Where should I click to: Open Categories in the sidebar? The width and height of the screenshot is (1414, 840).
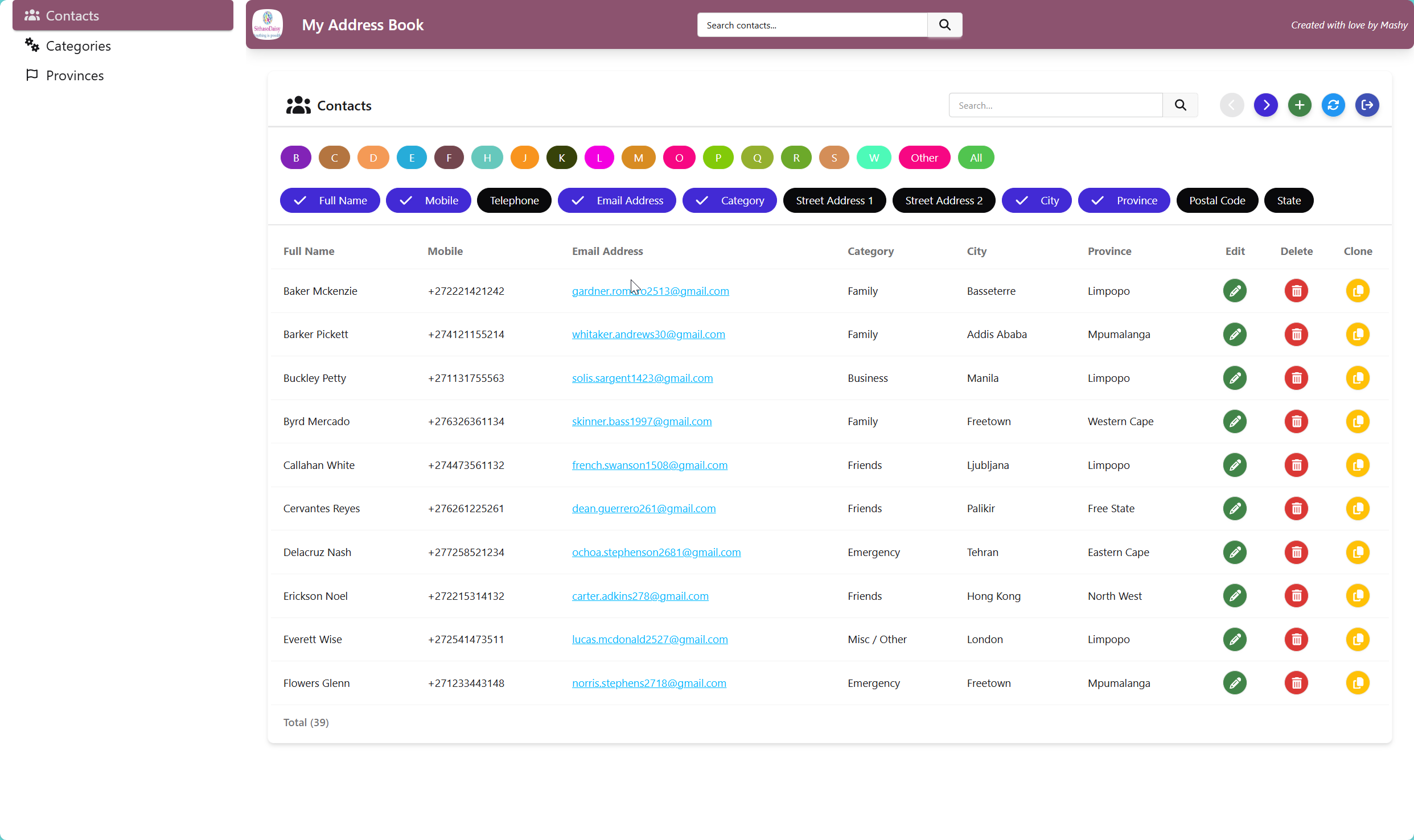(x=78, y=46)
